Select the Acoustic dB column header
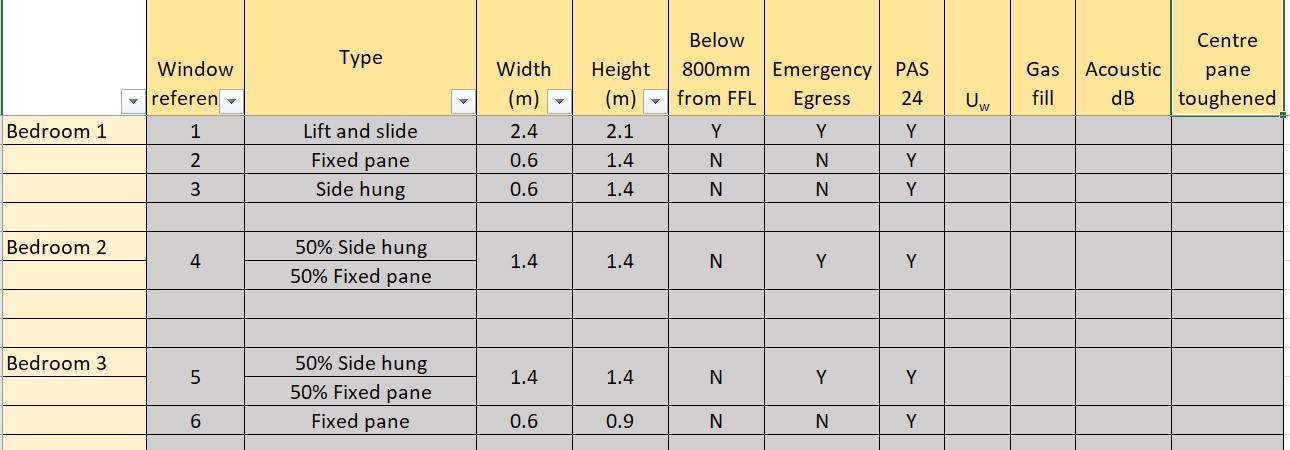Image resolution: width=1290 pixels, height=450 pixels. click(x=1123, y=58)
